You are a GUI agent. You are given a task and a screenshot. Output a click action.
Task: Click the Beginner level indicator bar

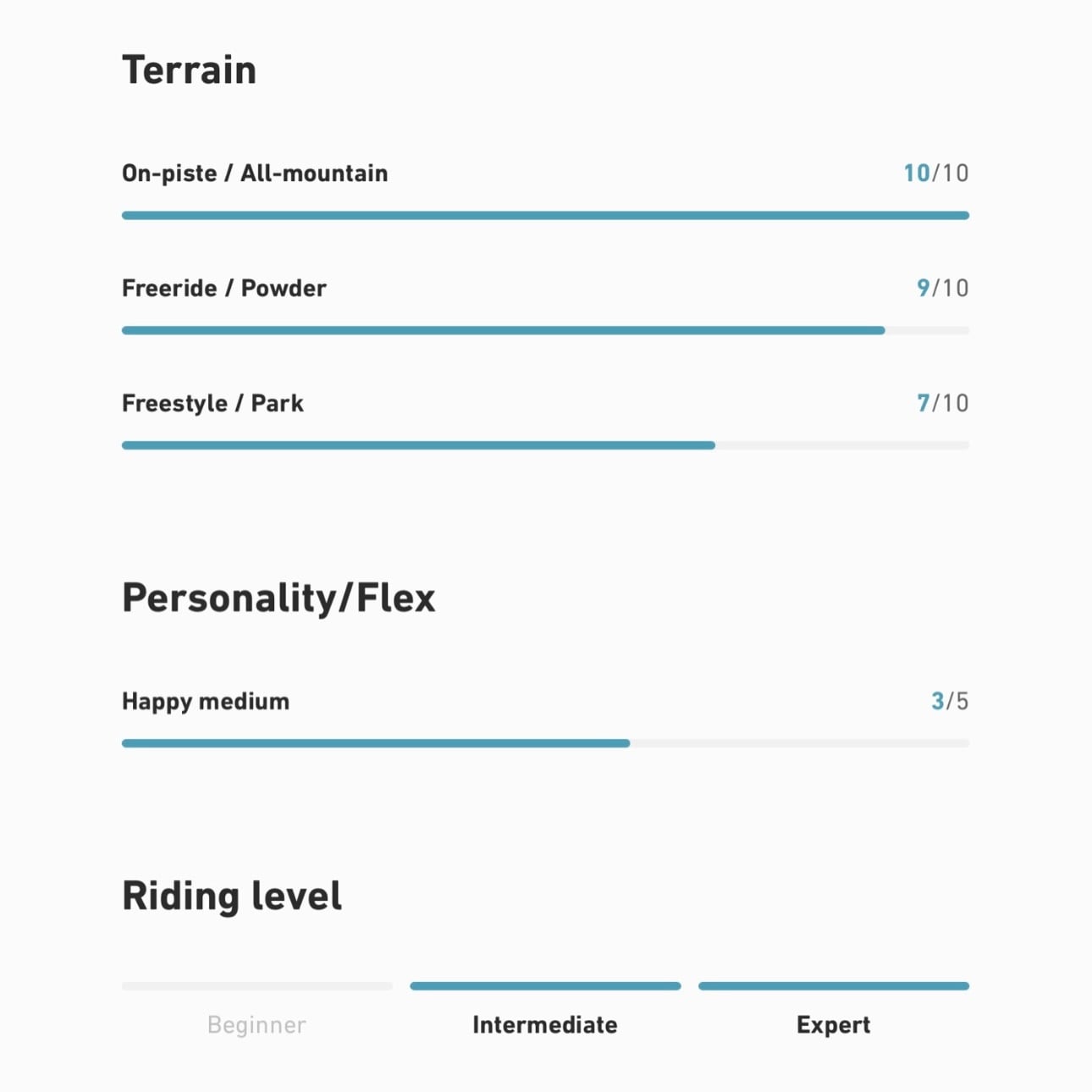click(257, 986)
